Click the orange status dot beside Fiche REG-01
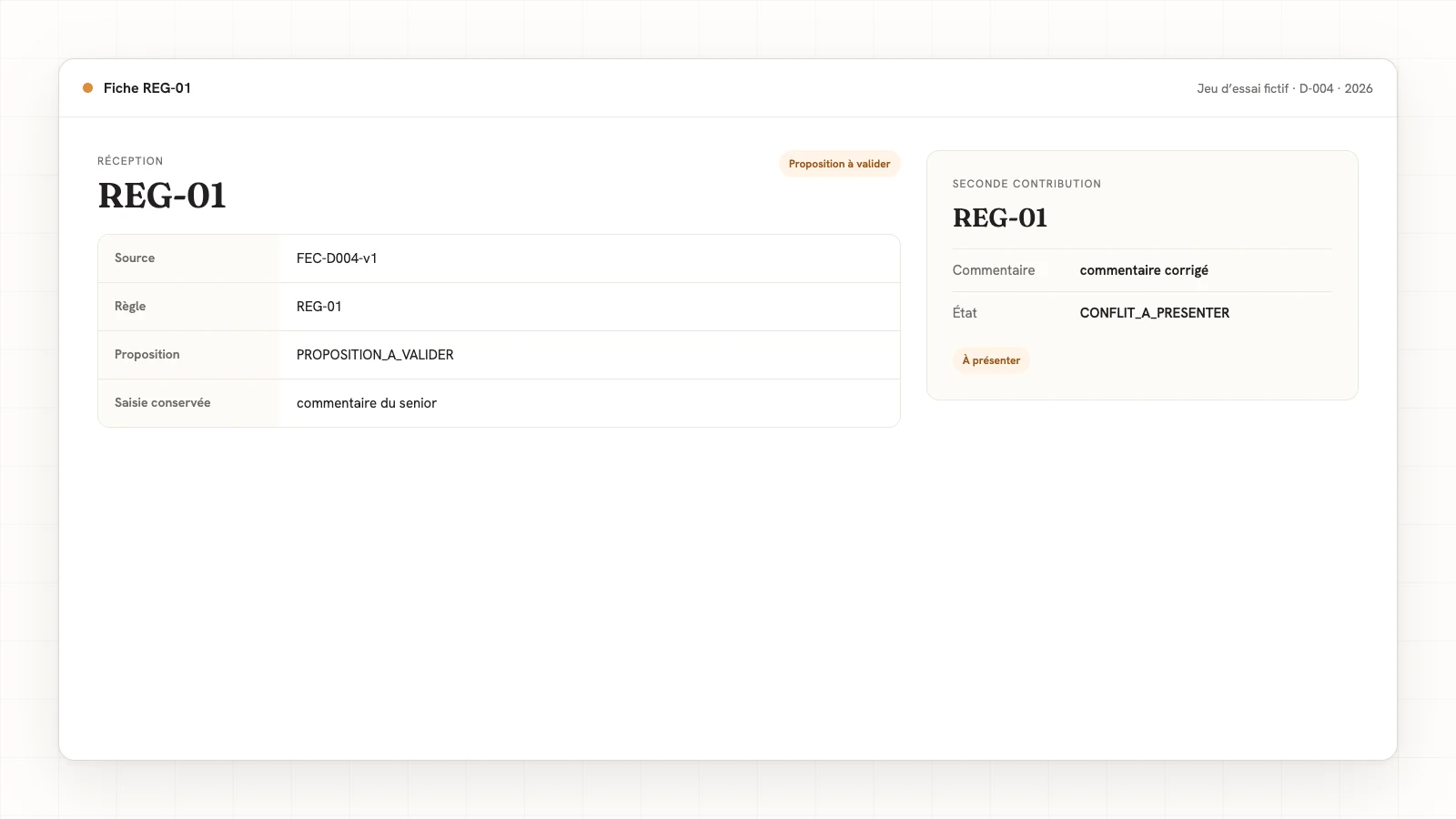Image resolution: width=1456 pixels, height=819 pixels. tap(88, 88)
